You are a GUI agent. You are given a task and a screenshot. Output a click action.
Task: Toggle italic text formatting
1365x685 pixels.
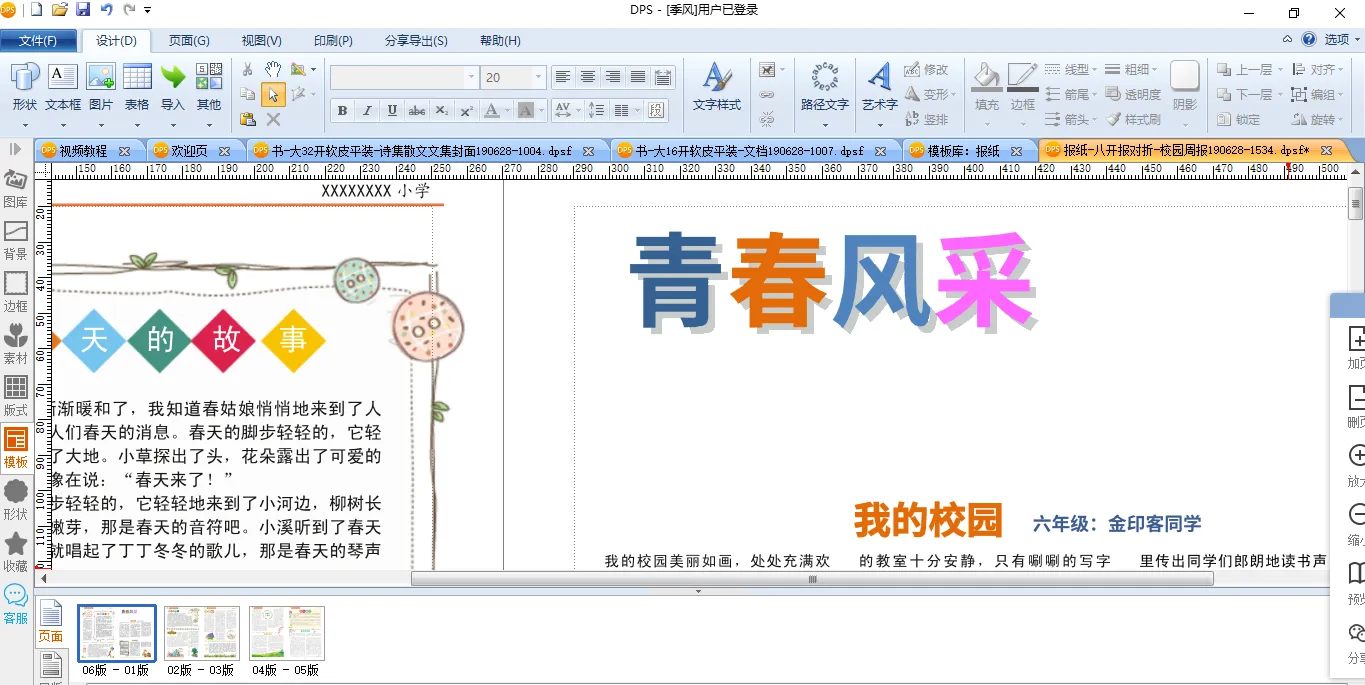(367, 111)
